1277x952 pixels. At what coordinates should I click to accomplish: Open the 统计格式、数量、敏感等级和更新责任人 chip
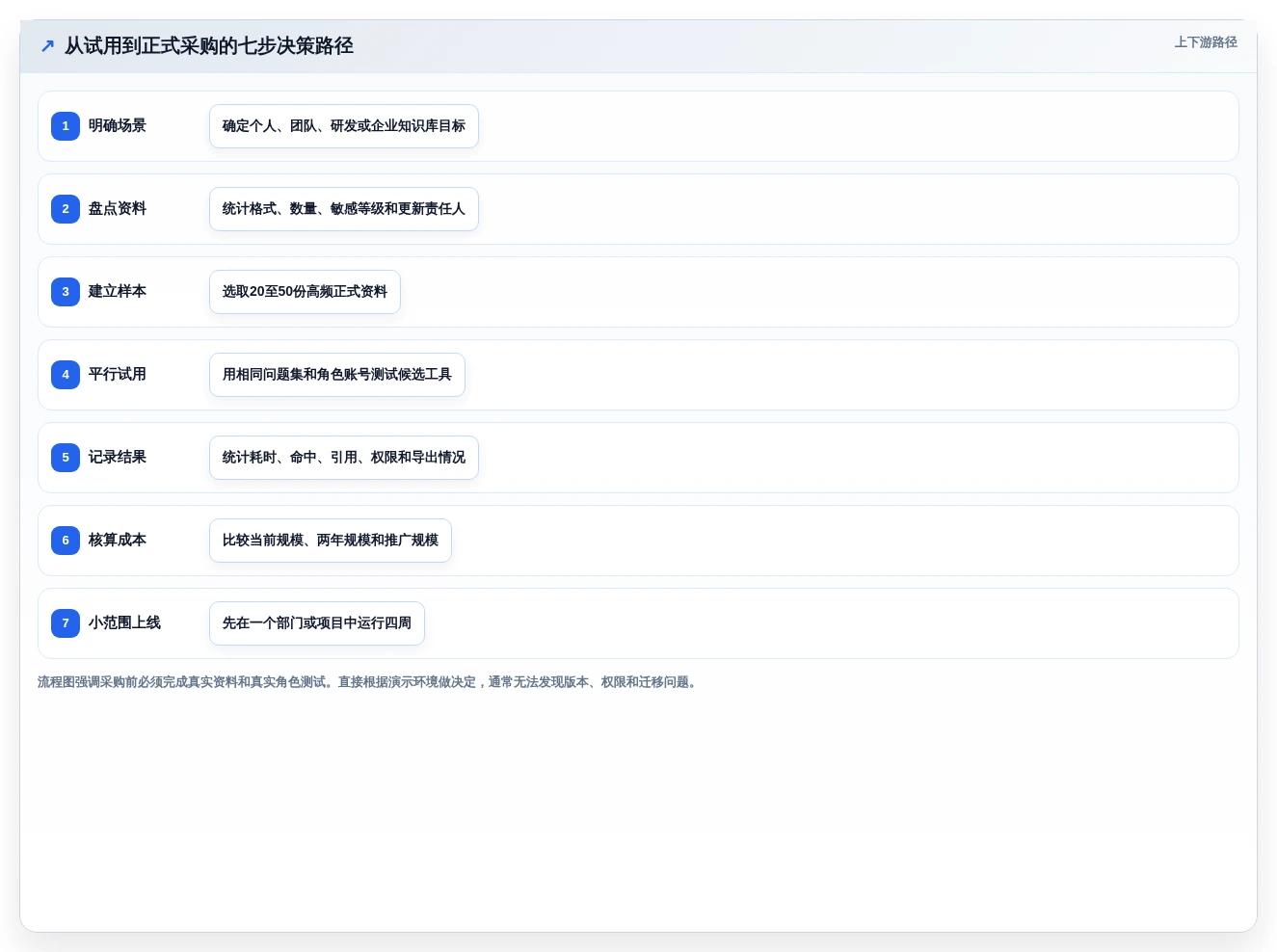[344, 209]
